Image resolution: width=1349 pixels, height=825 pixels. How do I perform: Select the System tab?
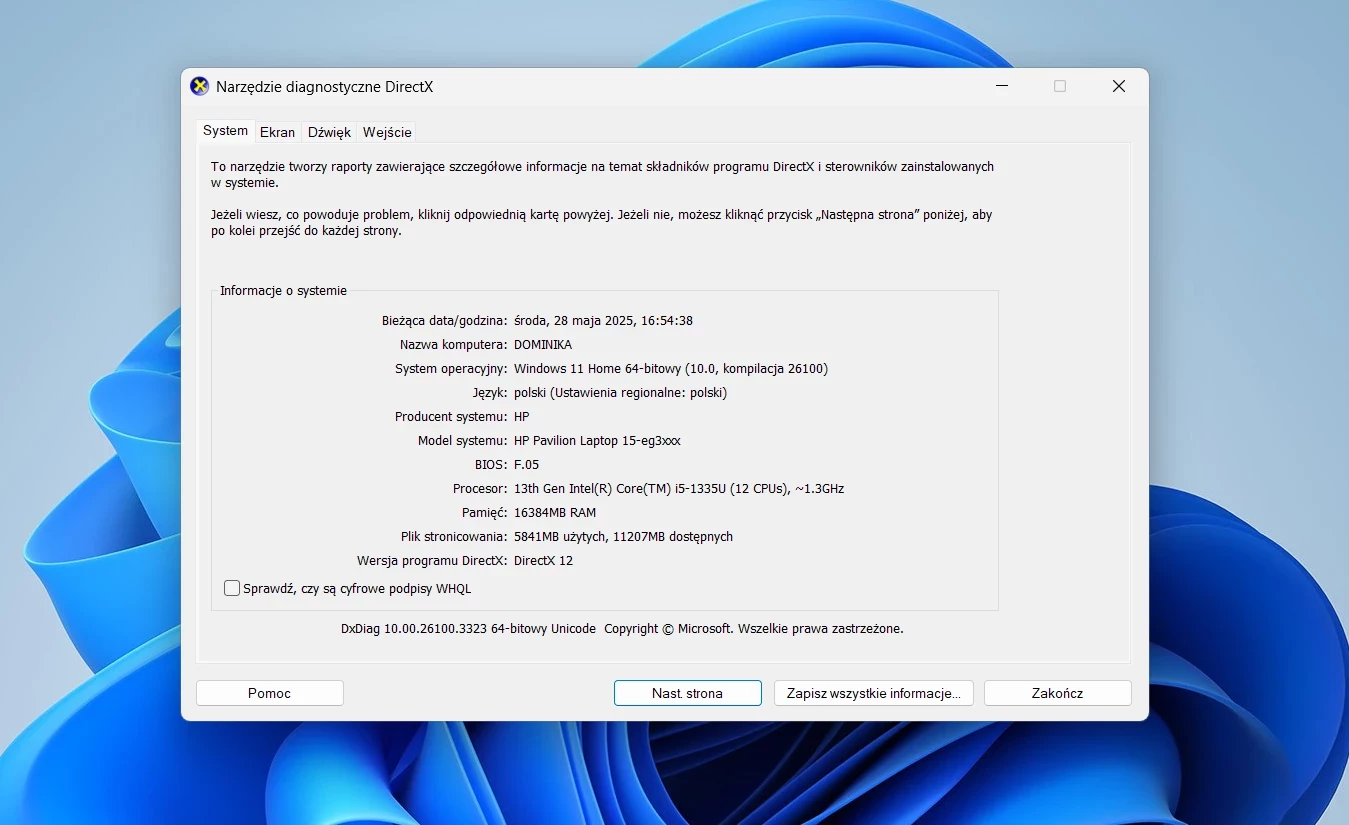click(x=225, y=131)
